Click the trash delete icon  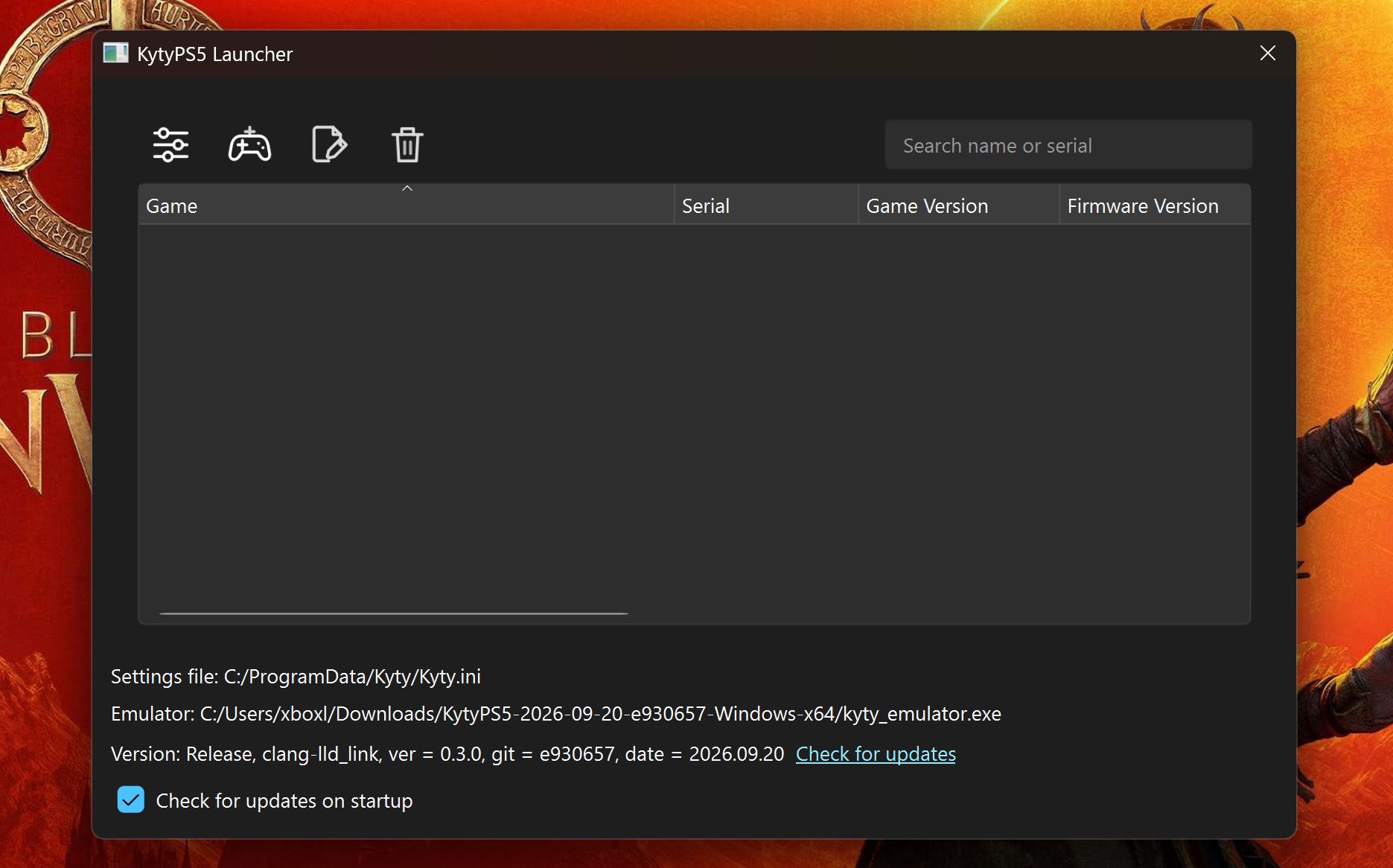click(x=407, y=144)
